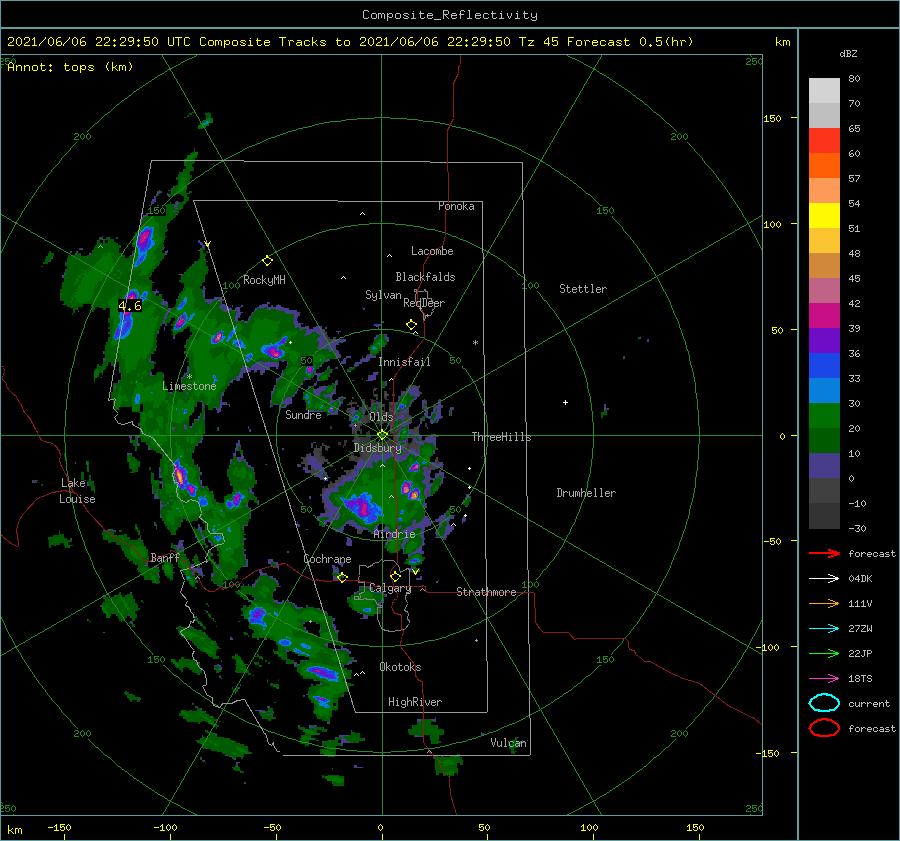
Task: Click the Ponoka label
Action: point(456,206)
